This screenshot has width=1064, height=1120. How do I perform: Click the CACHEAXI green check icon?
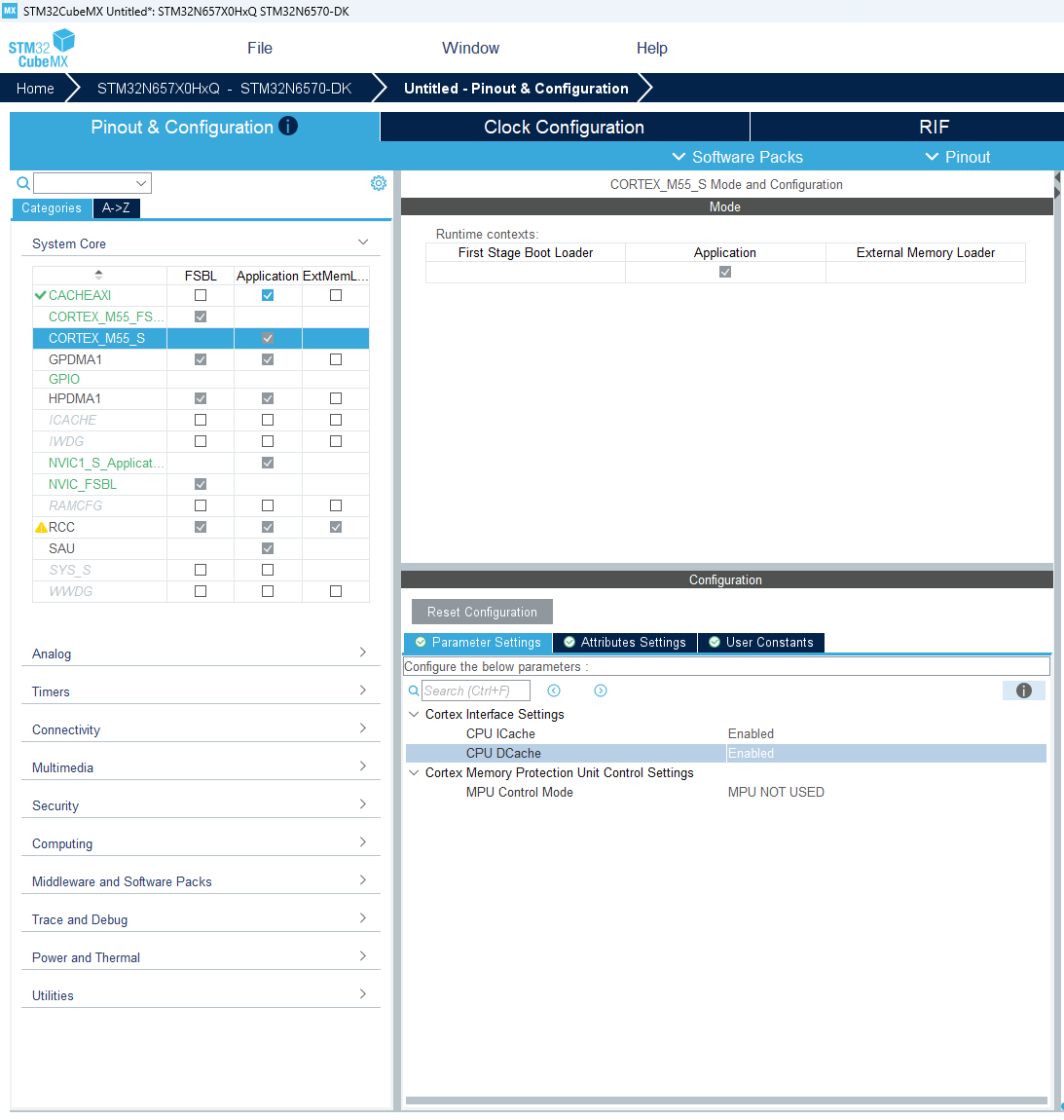tap(41, 295)
